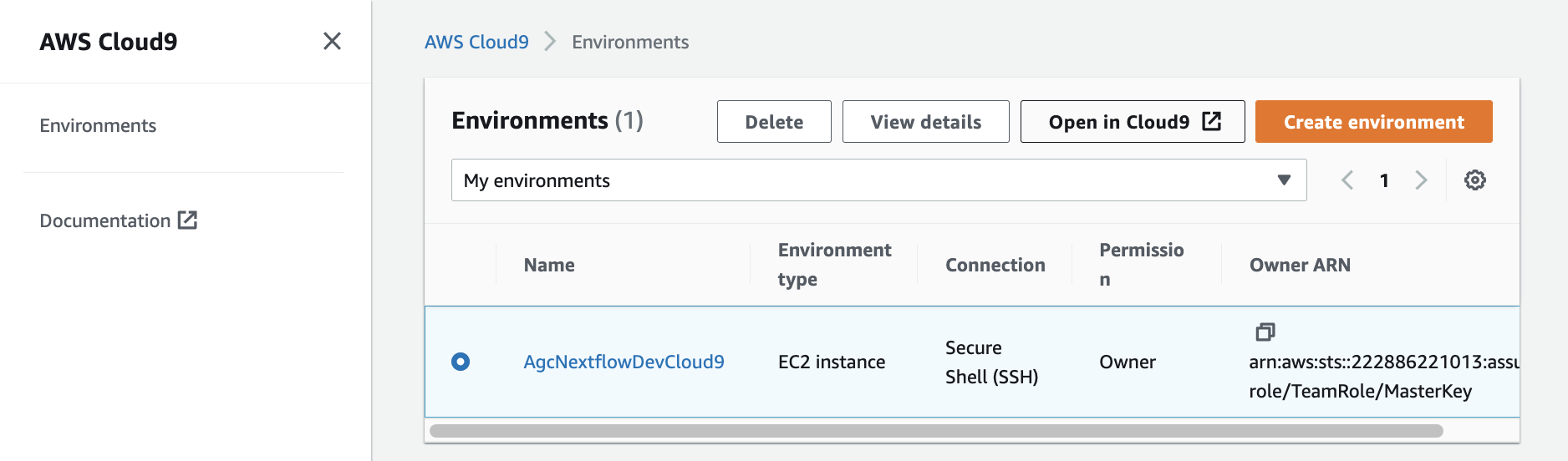Screen dimensions: 1568x461
Task: Click the external link icon beside Documentation
Action: tap(188, 220)
